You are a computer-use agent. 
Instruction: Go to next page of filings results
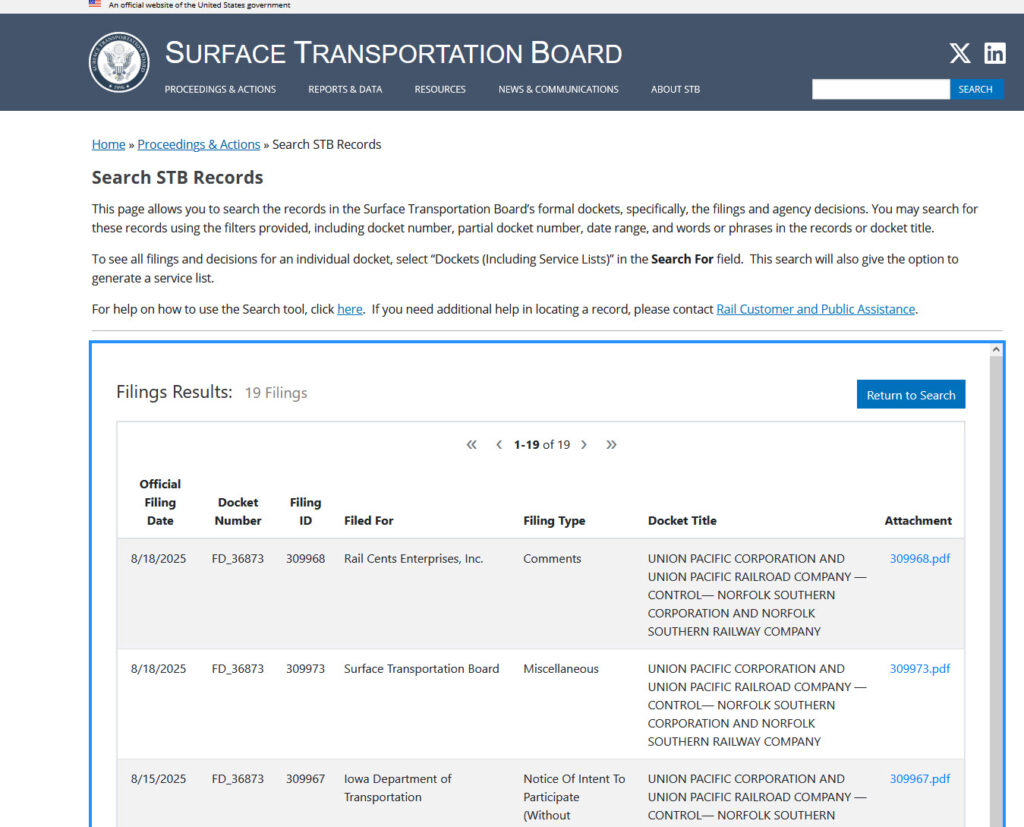(584, 445)
